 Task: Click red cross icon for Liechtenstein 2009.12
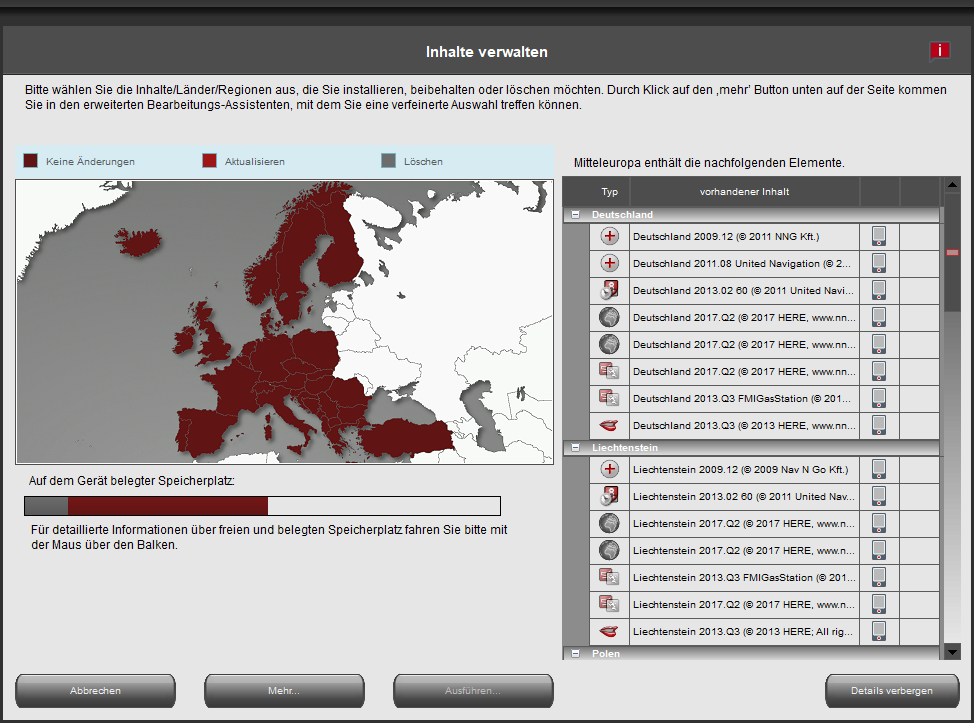(610, 469)
